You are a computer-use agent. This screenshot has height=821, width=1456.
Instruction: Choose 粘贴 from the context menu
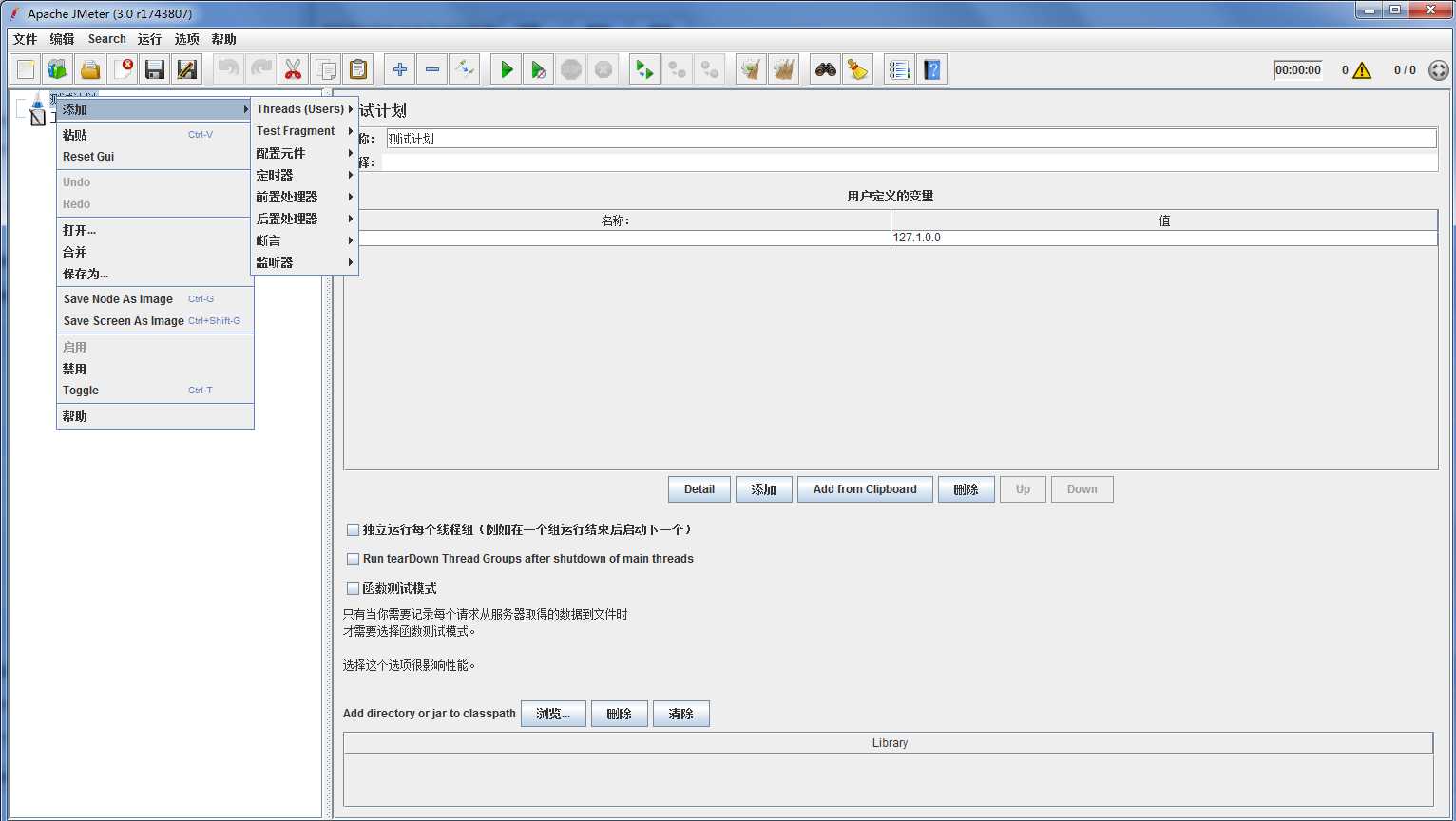(x=155, y=135)
